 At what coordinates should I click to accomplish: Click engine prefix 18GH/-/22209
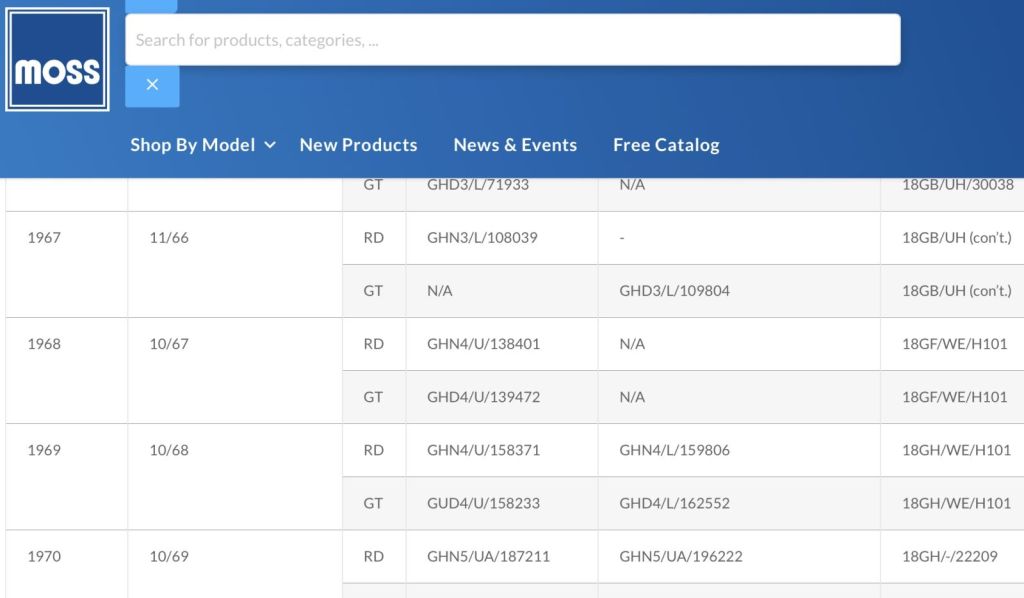pyautogui.click(x=950, y=556)
